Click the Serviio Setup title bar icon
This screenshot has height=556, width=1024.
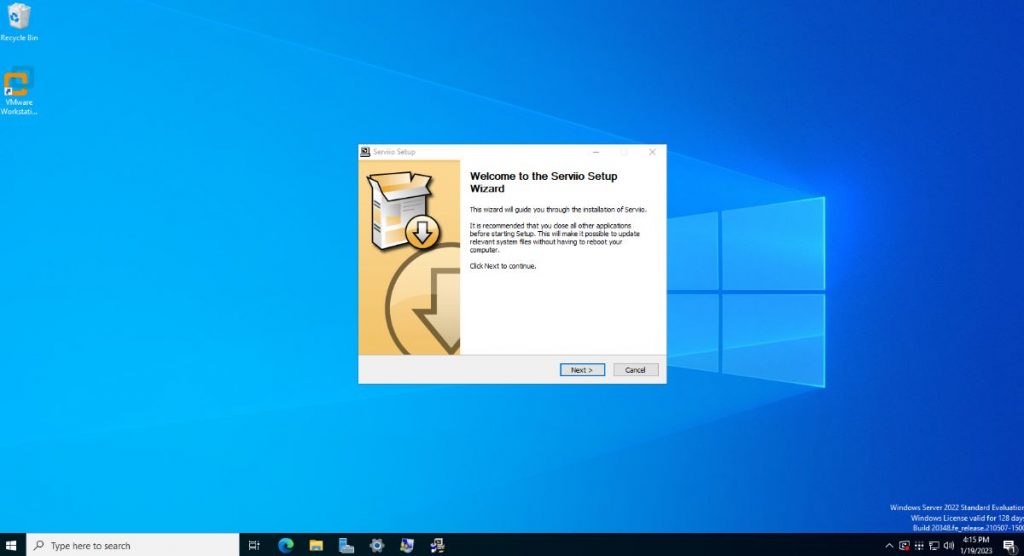coord(365,152)
